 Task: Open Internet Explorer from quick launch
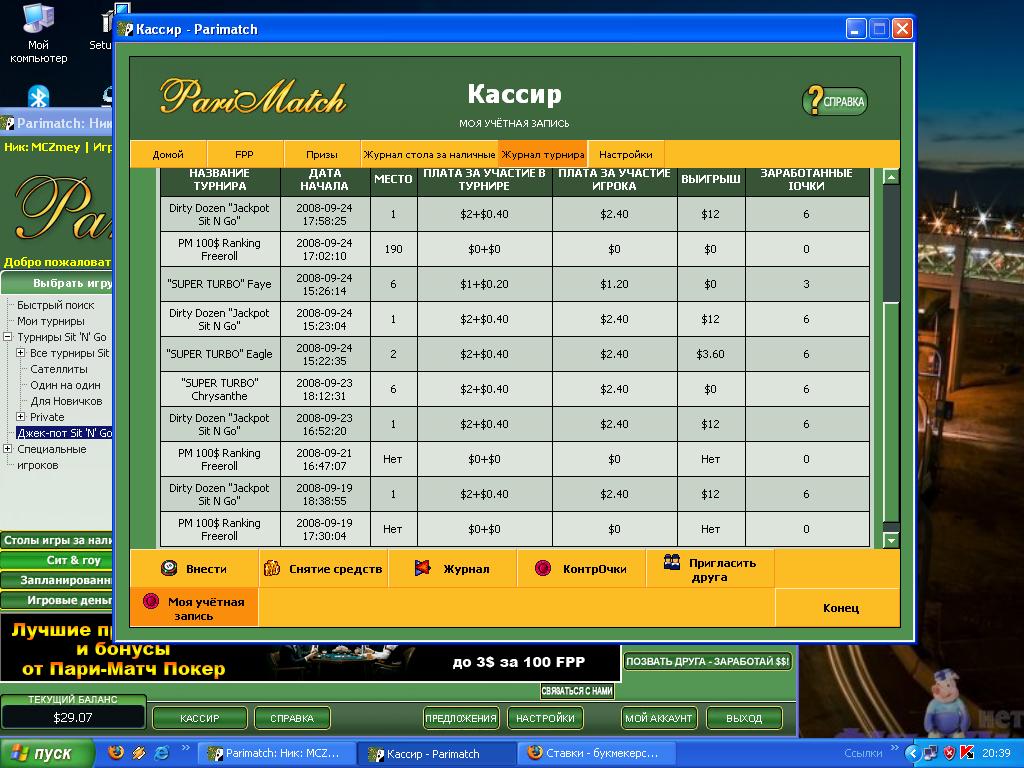click(161, 753)
